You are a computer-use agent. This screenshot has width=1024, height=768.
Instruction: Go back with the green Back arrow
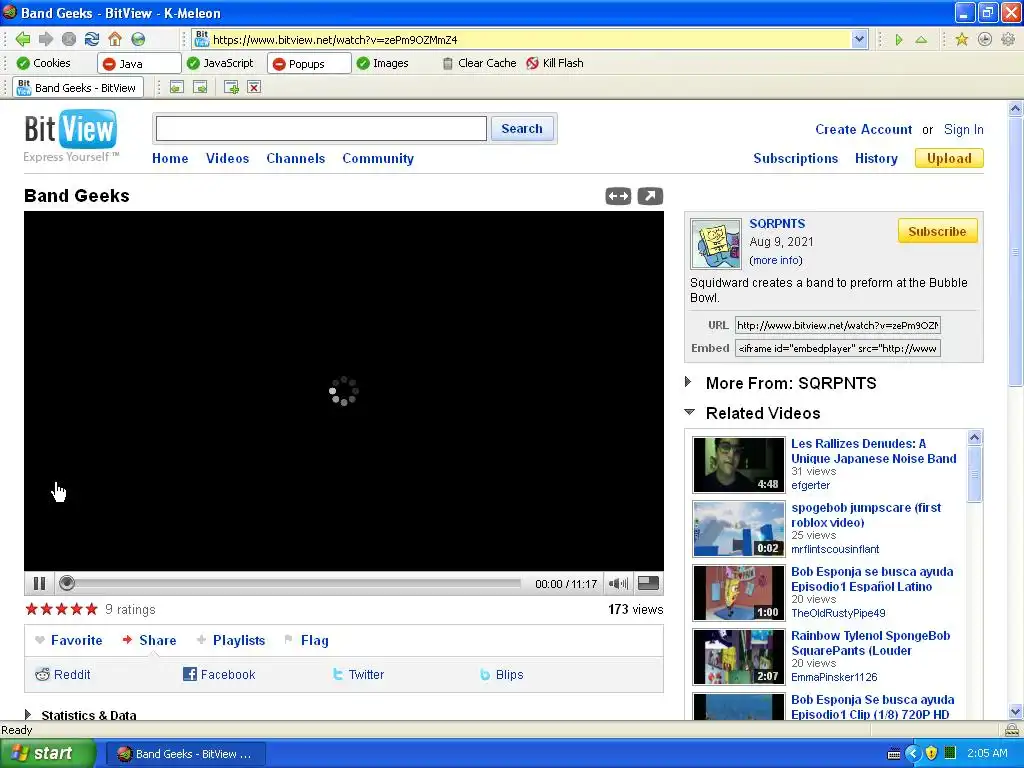pos(22,39)
